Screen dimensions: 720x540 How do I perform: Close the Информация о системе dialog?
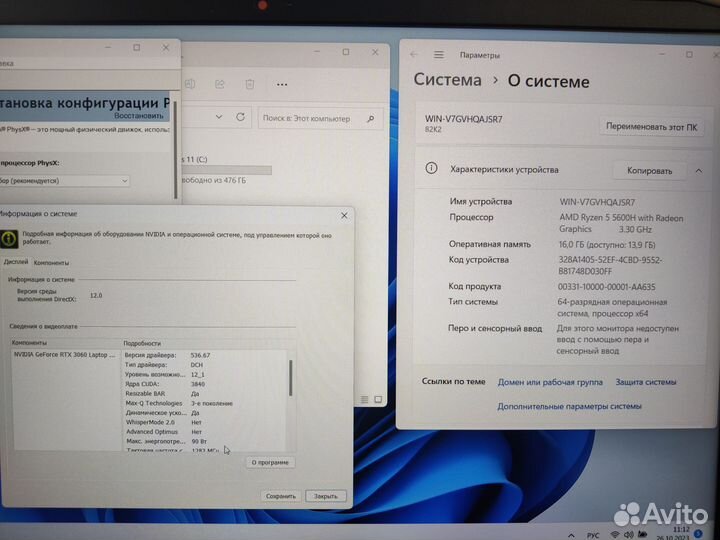pos(344,215)
